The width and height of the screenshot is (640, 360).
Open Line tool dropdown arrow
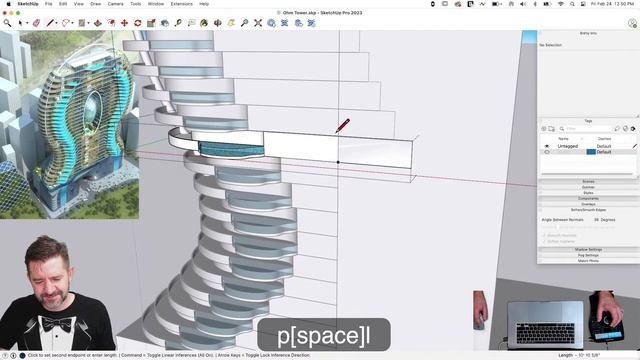coord(56,23)
